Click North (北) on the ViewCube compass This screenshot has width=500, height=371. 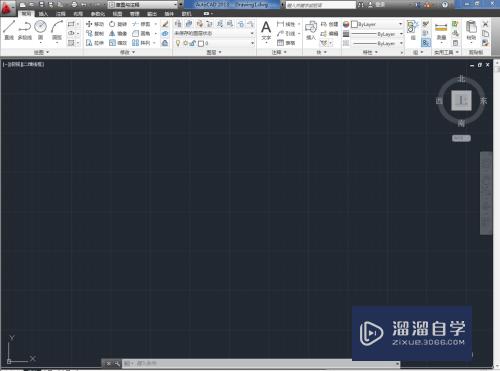click(x=461, y=79)
